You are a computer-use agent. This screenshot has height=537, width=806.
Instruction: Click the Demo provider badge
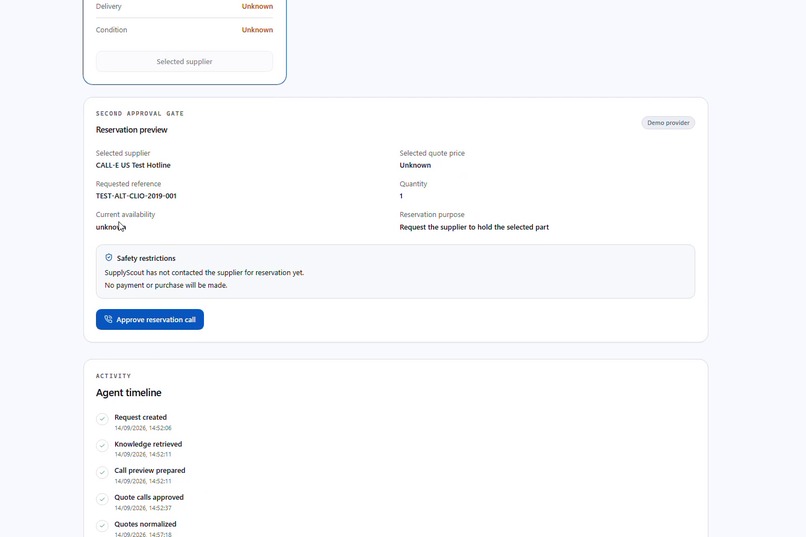pos(668,123)
